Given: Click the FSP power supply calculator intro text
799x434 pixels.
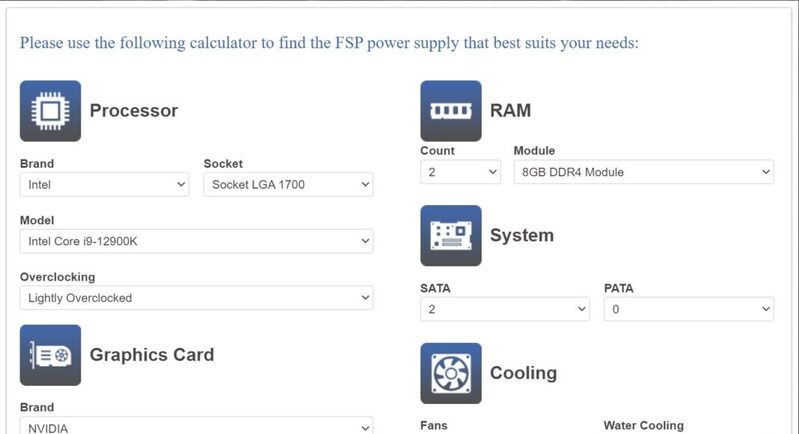Looking at the screenshot, I should pyautogui.click(x=329, y=43).
